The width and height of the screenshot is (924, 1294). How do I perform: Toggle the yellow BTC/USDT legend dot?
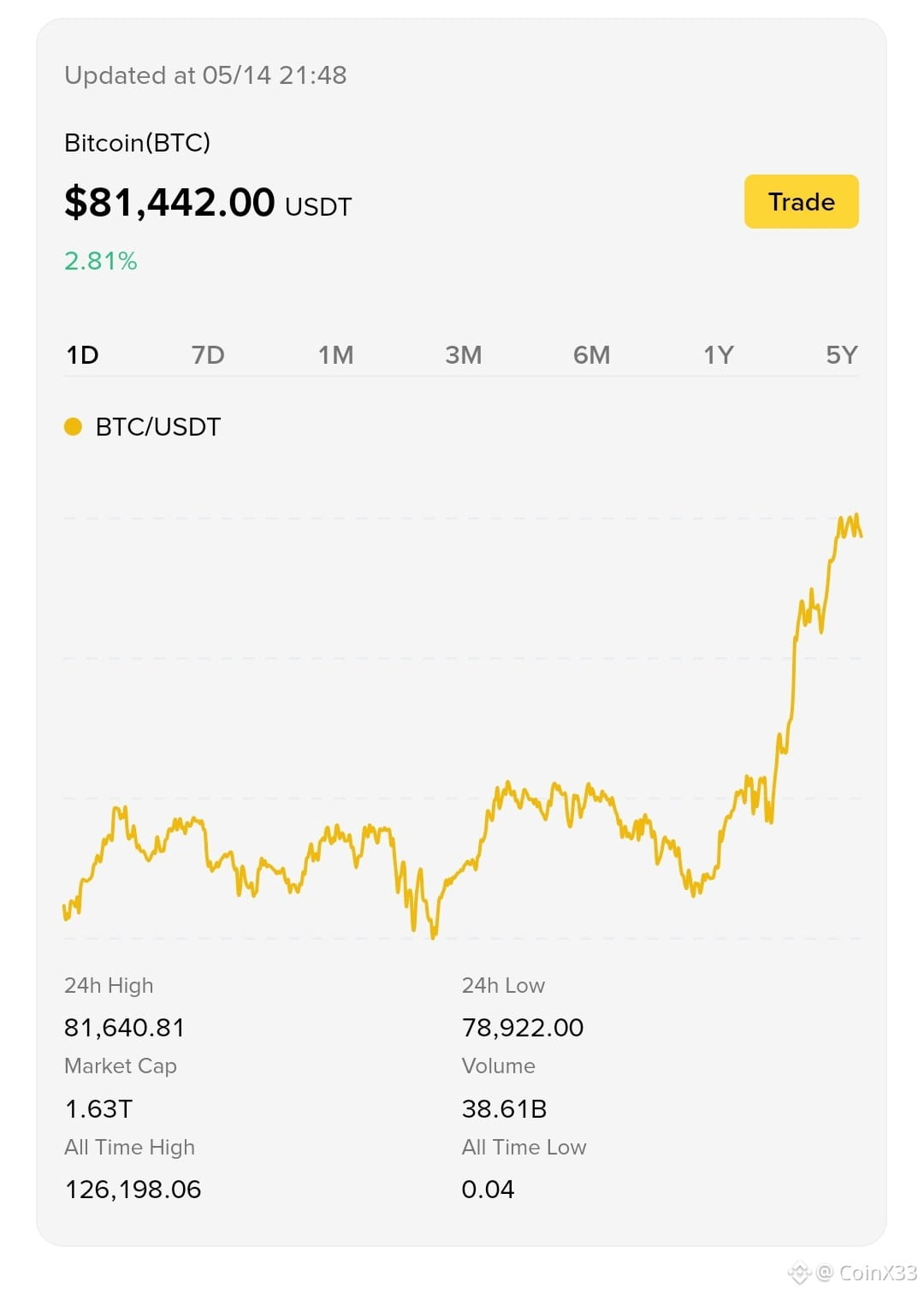(x=73, y=426)
